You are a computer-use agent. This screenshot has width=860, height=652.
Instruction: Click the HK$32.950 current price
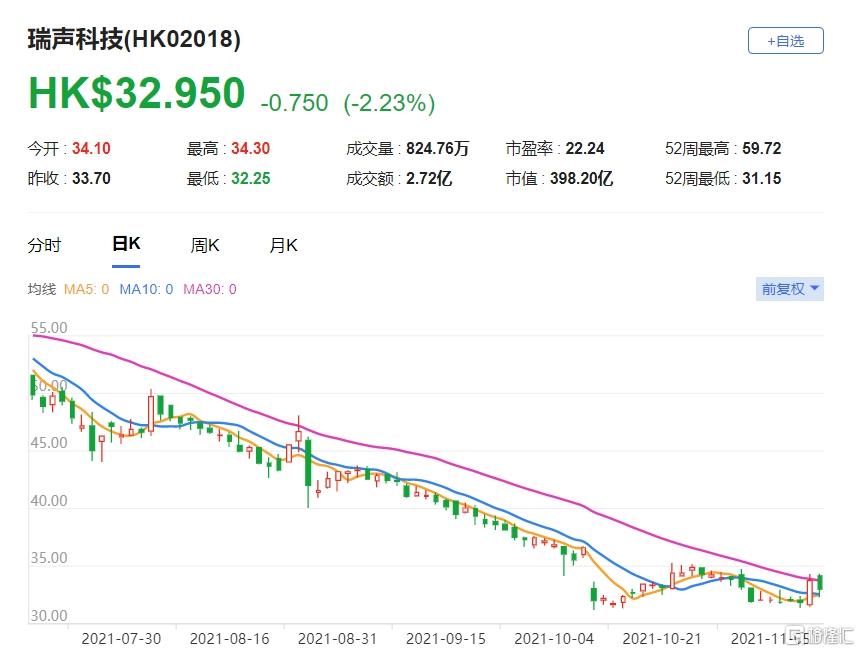[x=136, y=94]
